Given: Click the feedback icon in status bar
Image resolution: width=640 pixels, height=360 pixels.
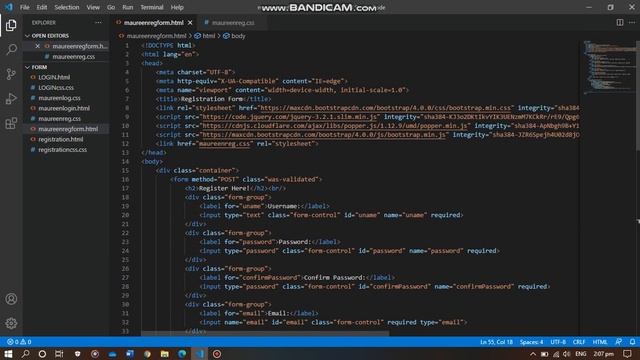Looking at the screenshot, I should (619, 342).
